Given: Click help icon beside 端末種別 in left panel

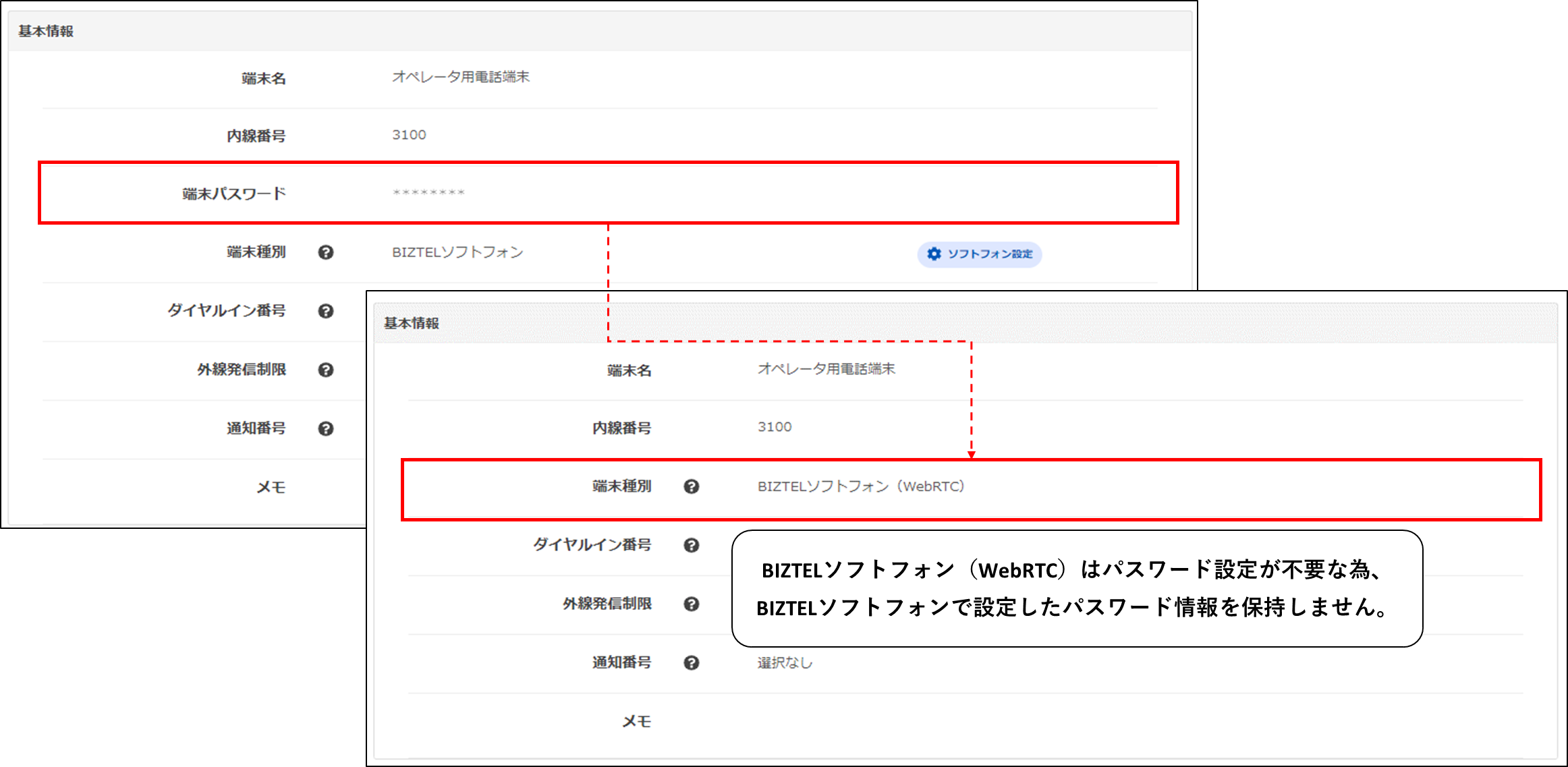Looking at the screenshot, I should (326, 252).
